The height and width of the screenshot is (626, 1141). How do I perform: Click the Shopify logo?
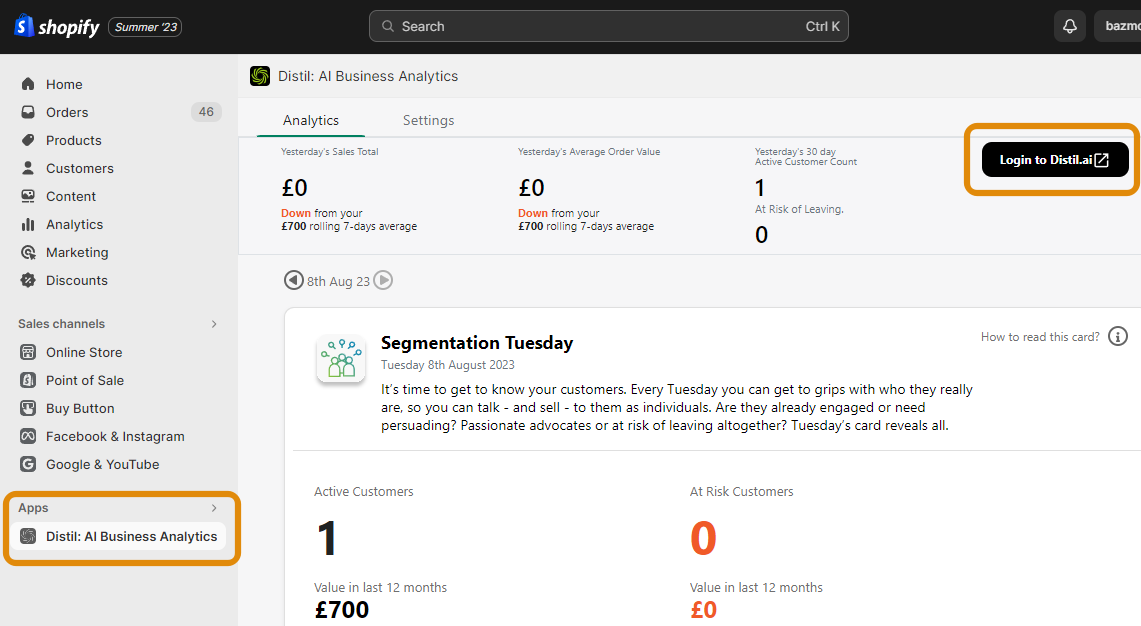coord(57,27)
